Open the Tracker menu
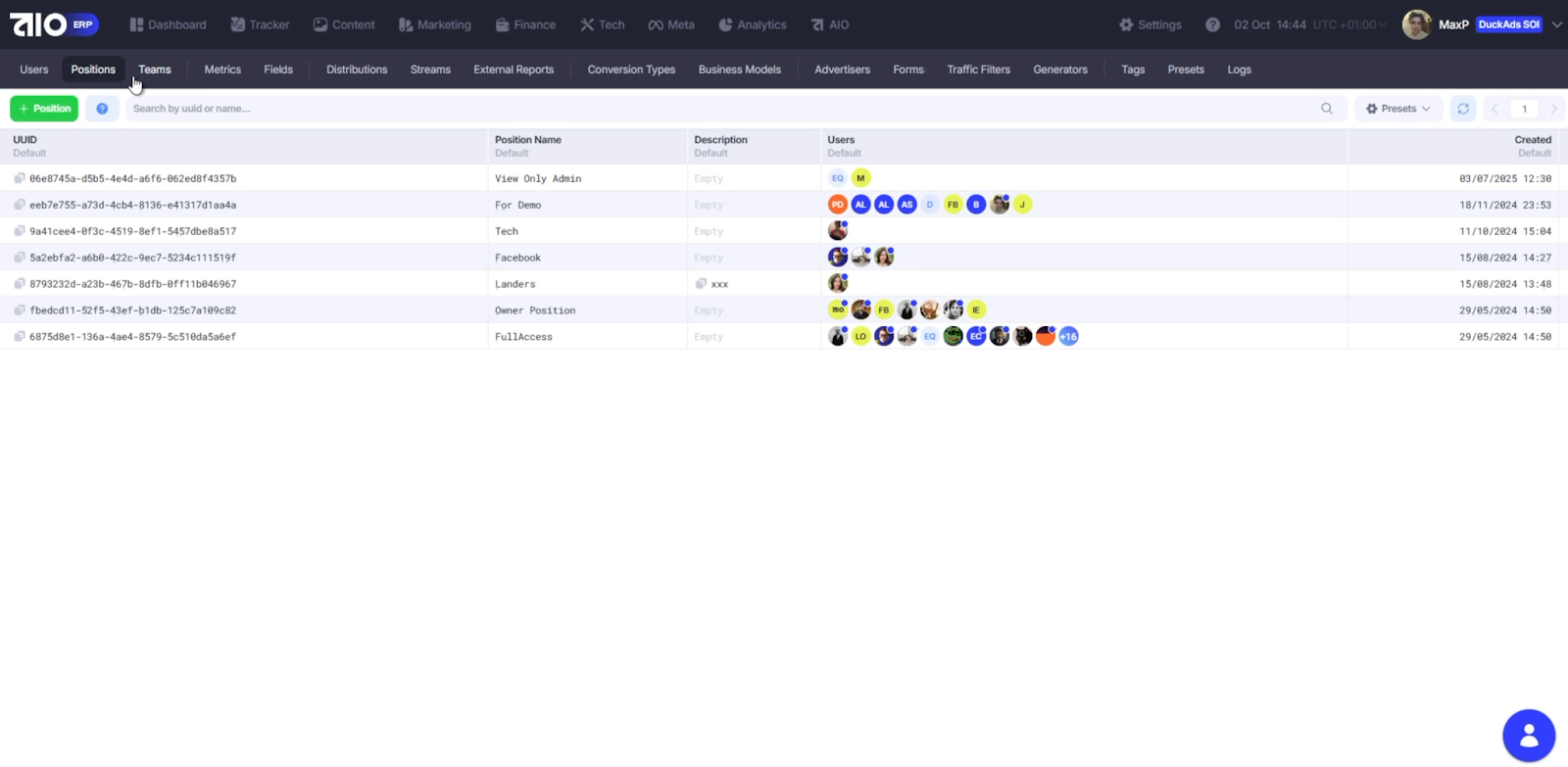 coord(260,24)
